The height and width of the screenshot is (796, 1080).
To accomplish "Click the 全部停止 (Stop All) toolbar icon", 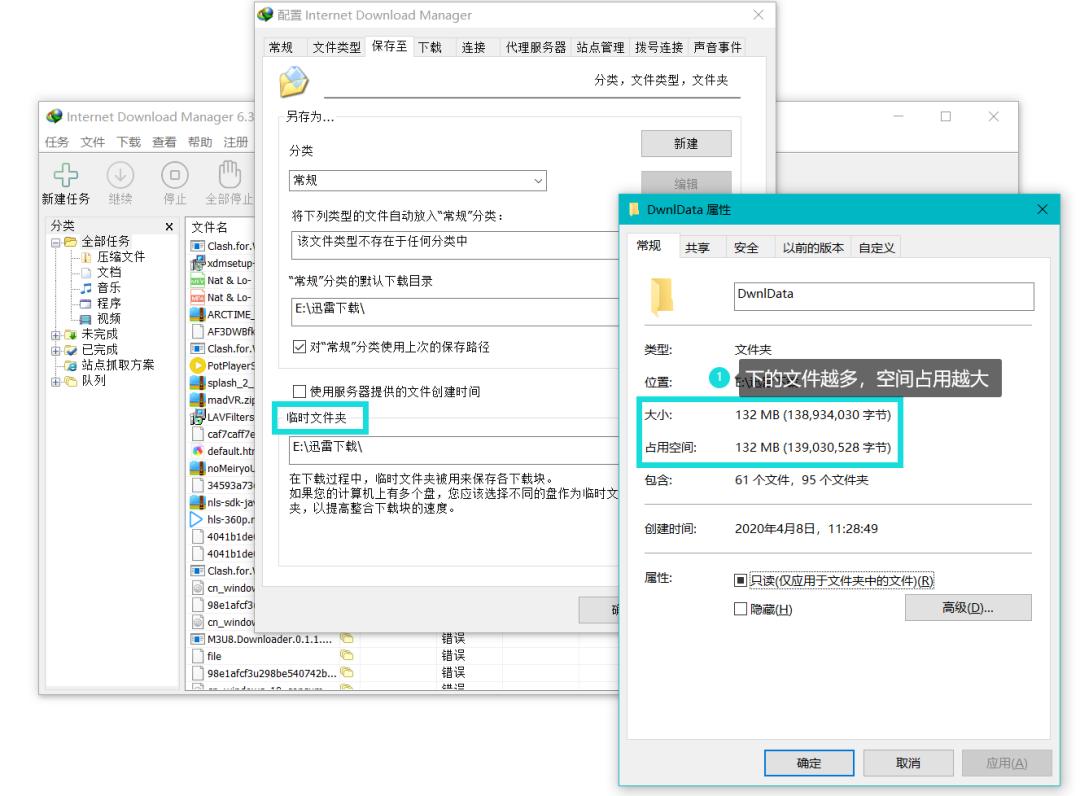I will [230, 172].
